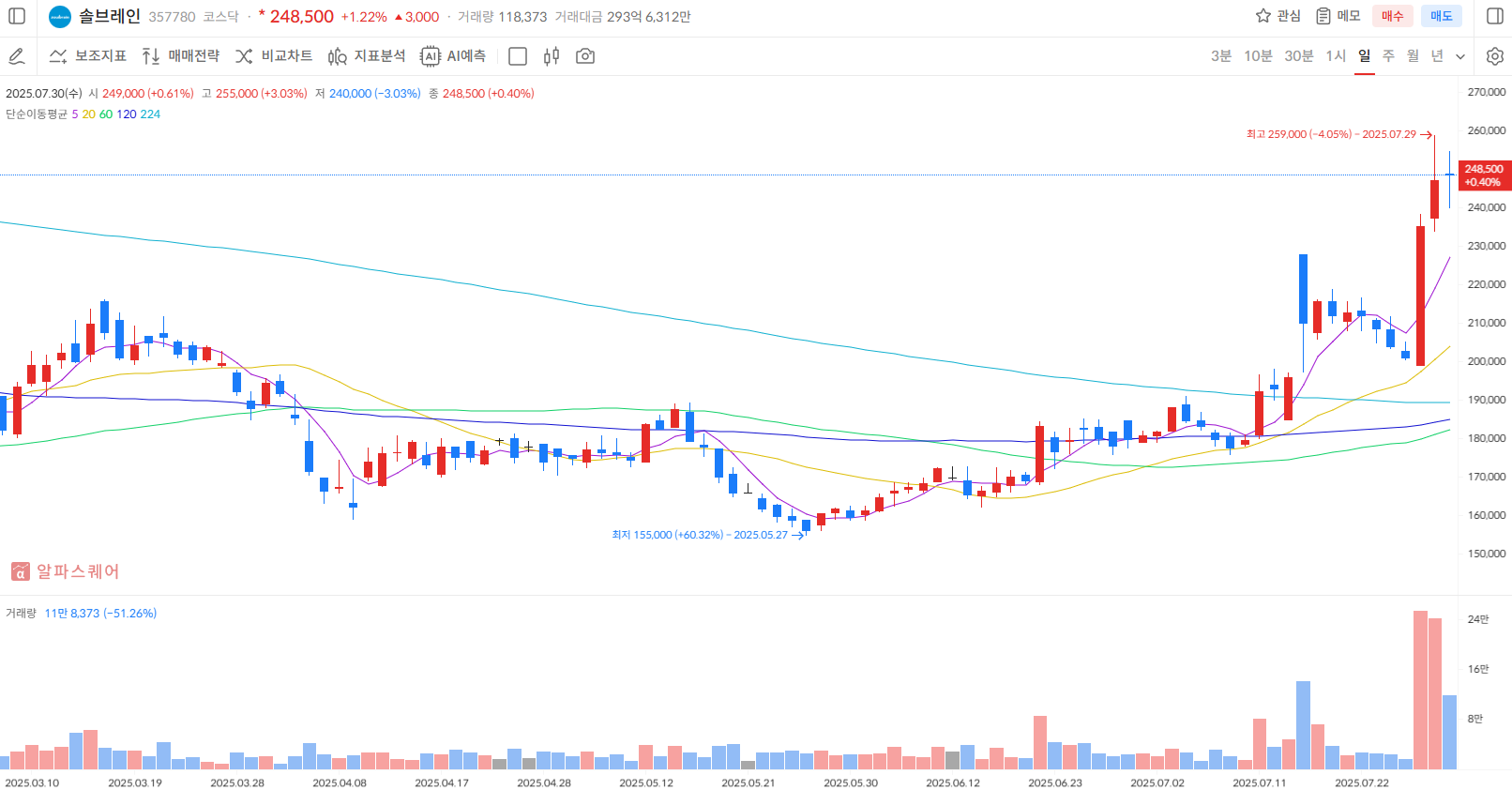Click the 120 moving average value
This screenshot has height=790, width=1512.
[127, 114]
